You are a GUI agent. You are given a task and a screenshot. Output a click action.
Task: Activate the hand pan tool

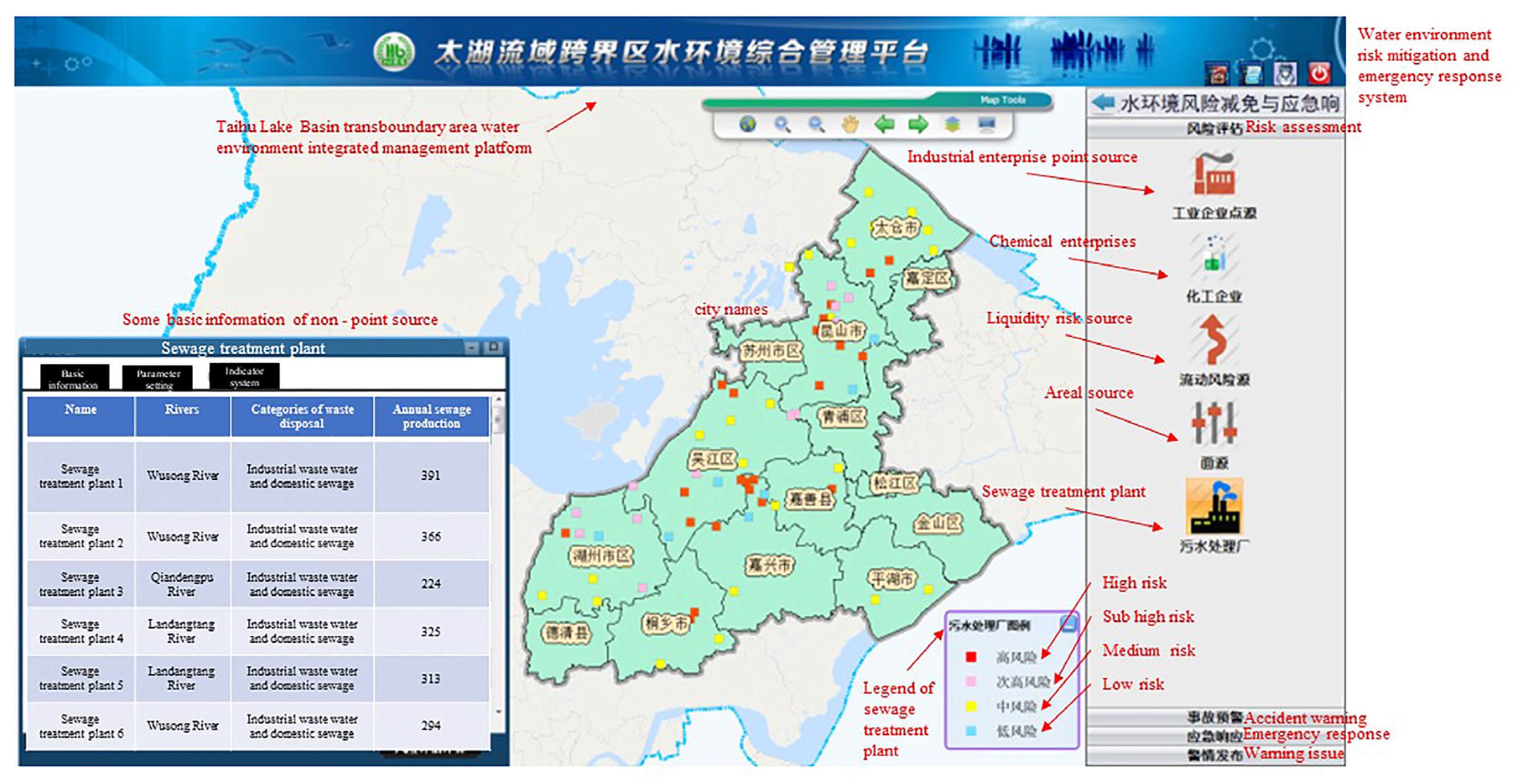click(x=850, y=124)
